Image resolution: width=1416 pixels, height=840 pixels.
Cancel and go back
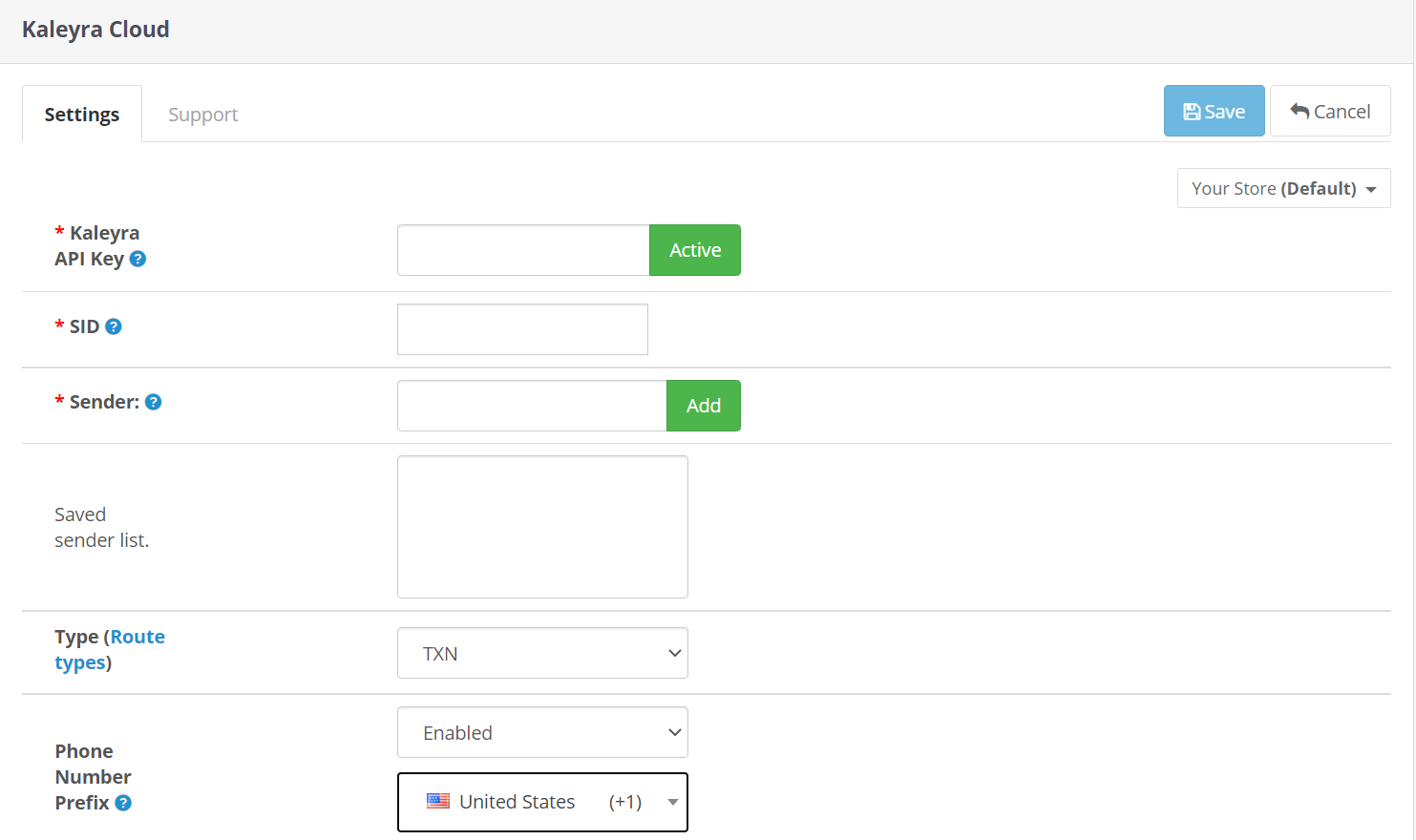[x=1330, y=111]
